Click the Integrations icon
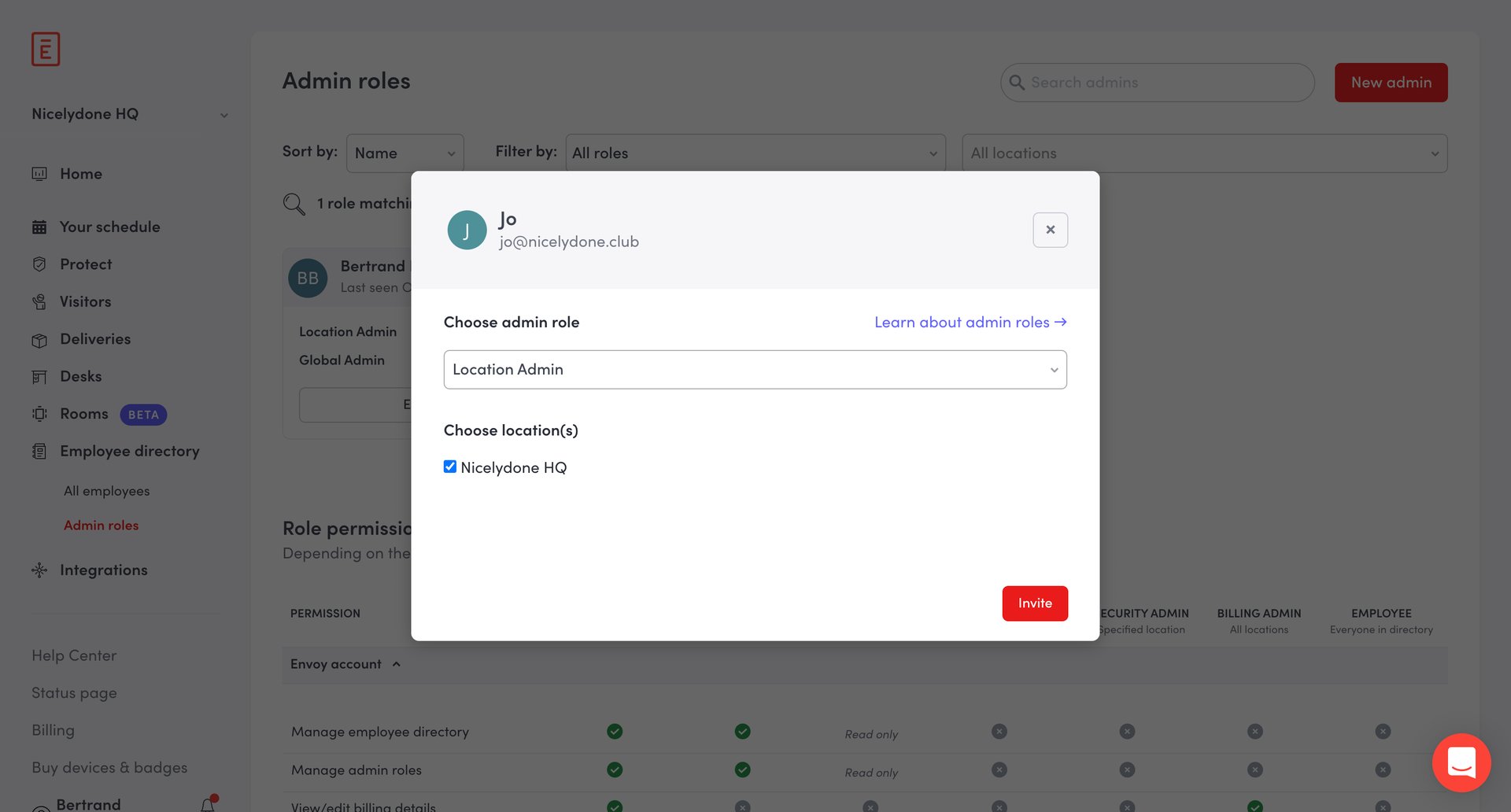 [x=39, y=569]
